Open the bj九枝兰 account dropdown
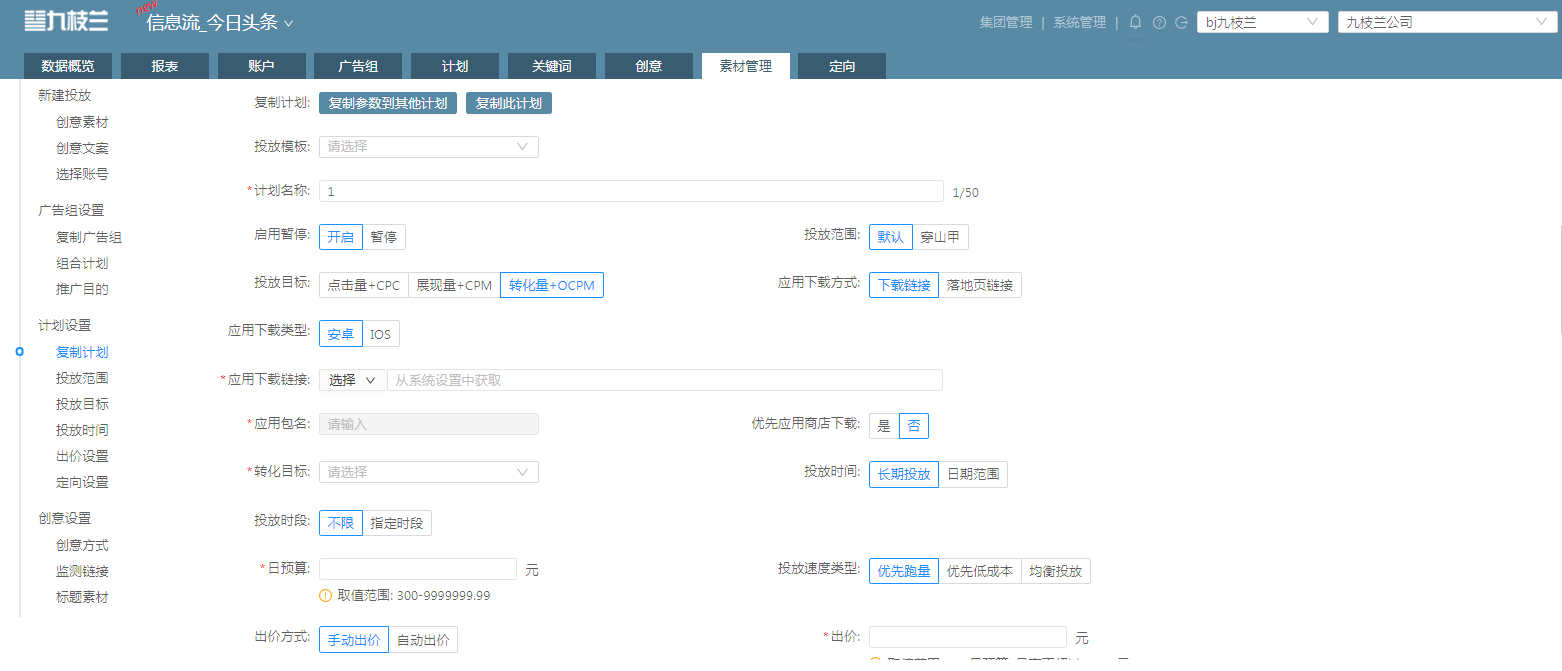This screenshot has height=671, width=1562. click(1263, 22)
